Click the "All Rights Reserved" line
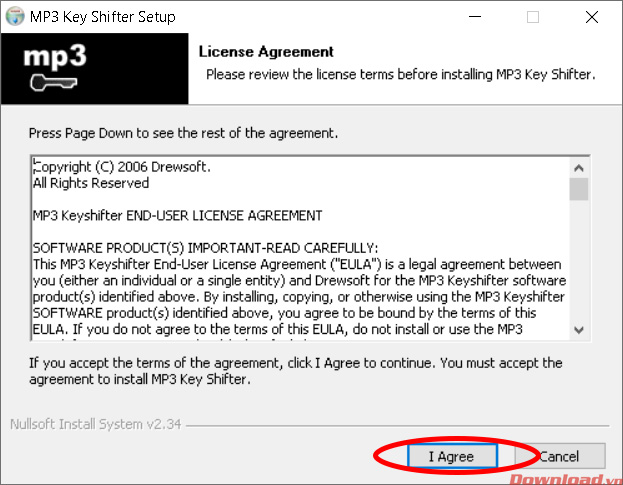The width and height of the screenshot is (623, 485). [91, 183]
